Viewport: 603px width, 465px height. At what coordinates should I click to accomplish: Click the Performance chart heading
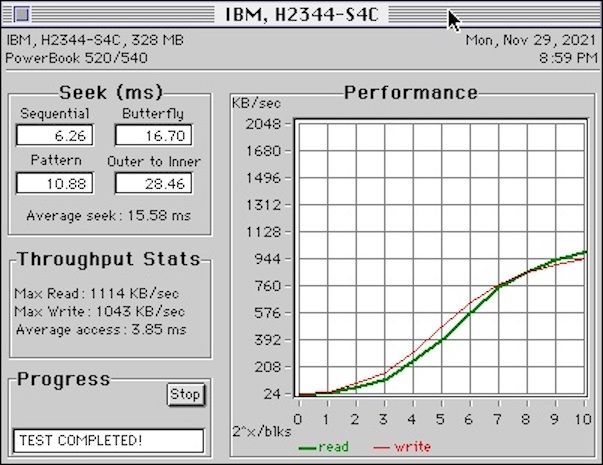point(411,93)
